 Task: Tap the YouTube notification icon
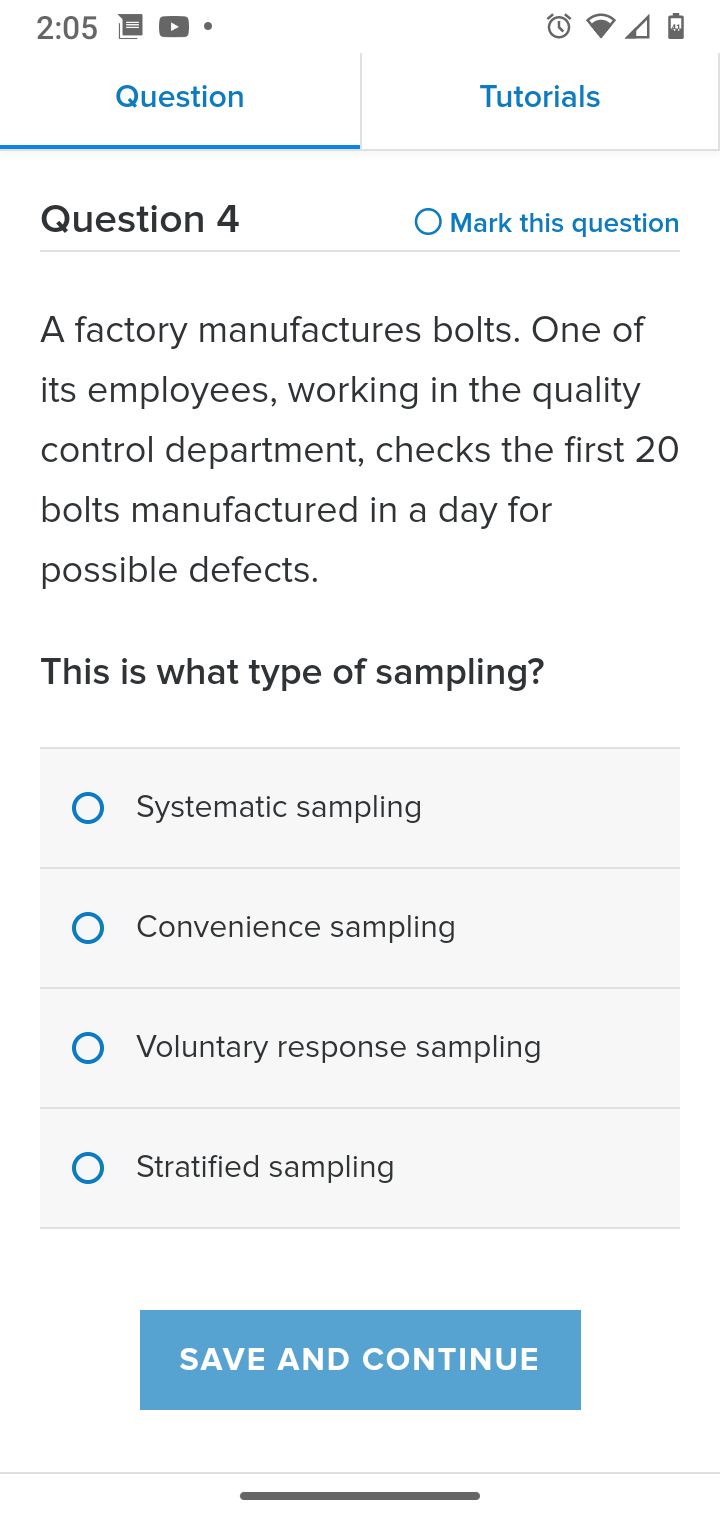(x=174, y=27)
